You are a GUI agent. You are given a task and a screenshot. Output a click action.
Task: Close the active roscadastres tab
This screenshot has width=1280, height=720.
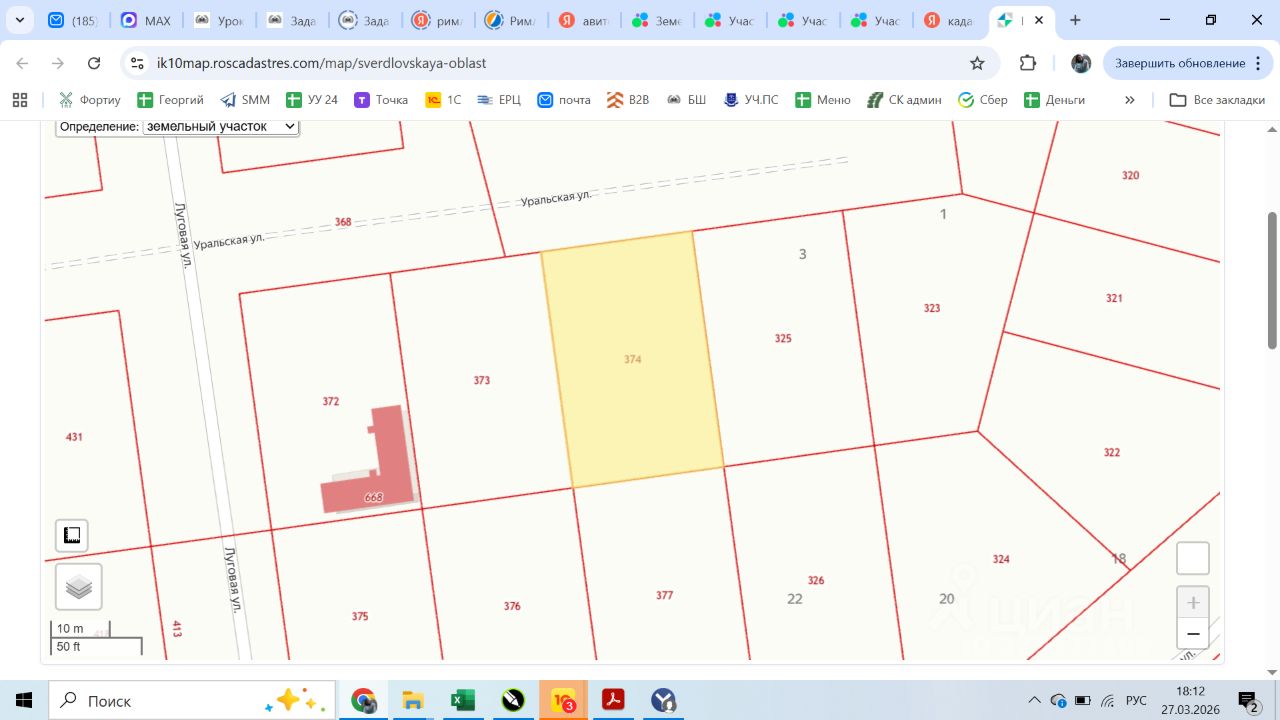click(1040, 20)
